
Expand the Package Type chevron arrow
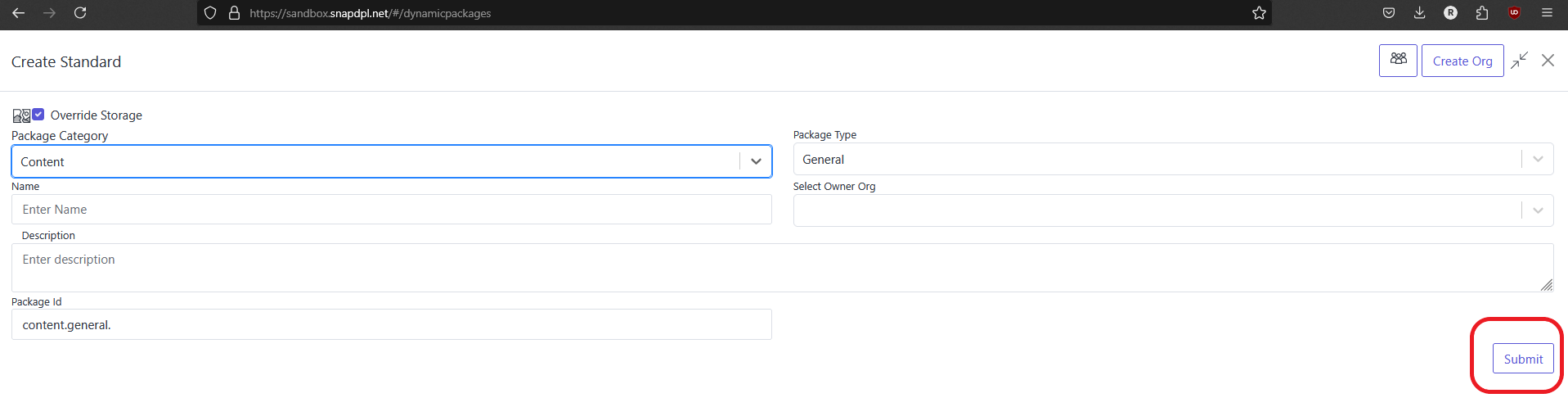(x=1538, y=159)
